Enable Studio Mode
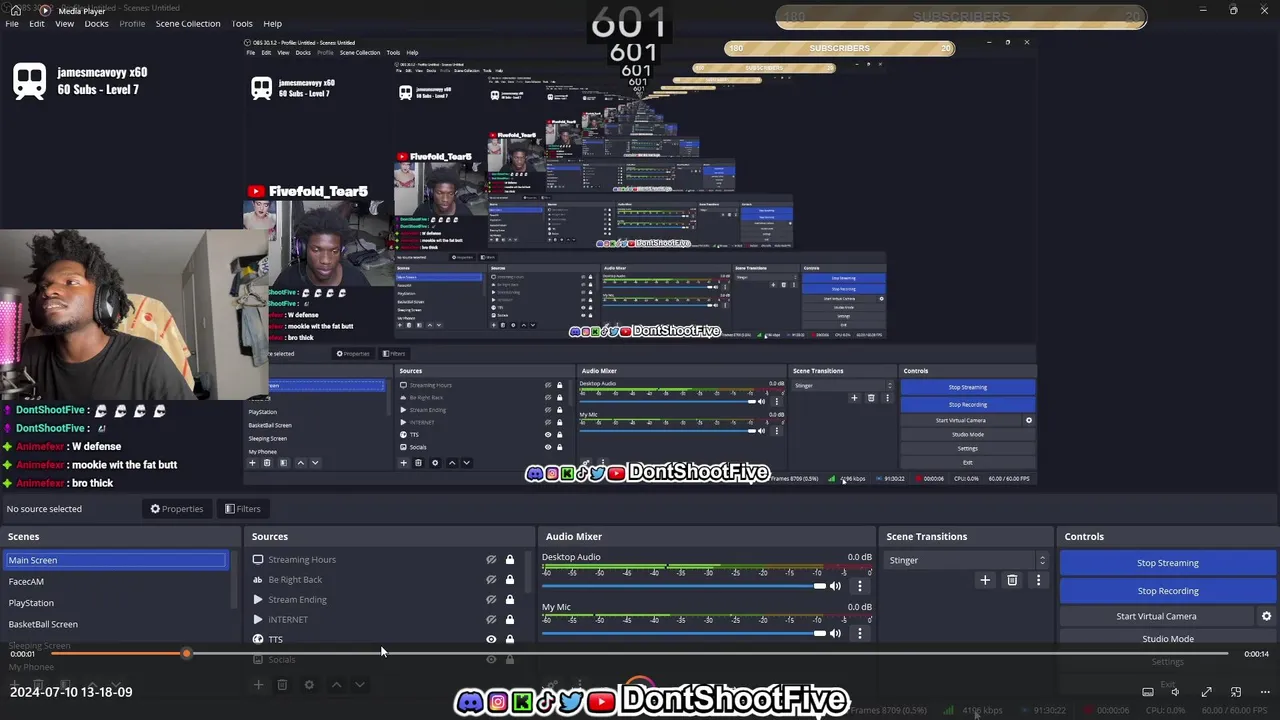Viewport: 1280px width, 720px height. (1167, 639)
